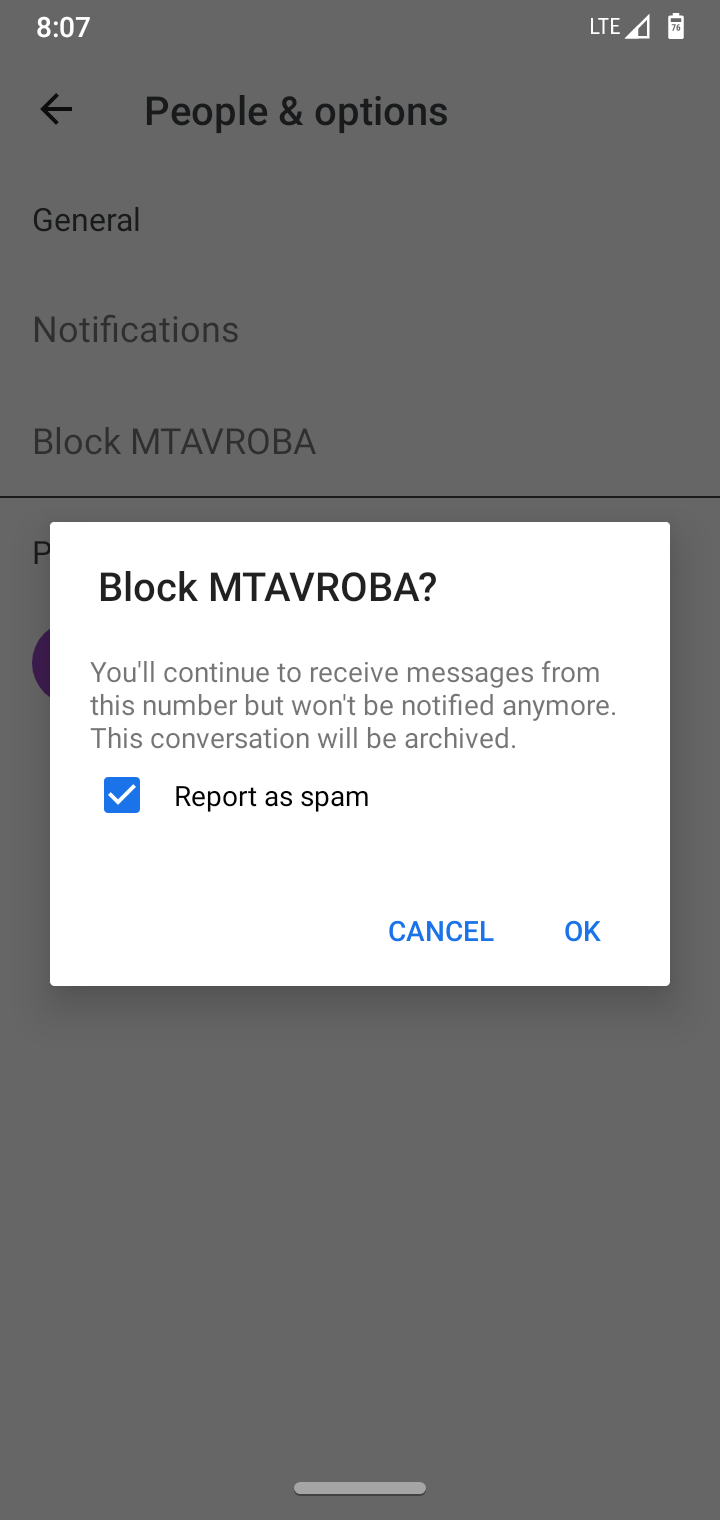
Task: Uncheck the Report as spam checkbox
Action: 122,796
